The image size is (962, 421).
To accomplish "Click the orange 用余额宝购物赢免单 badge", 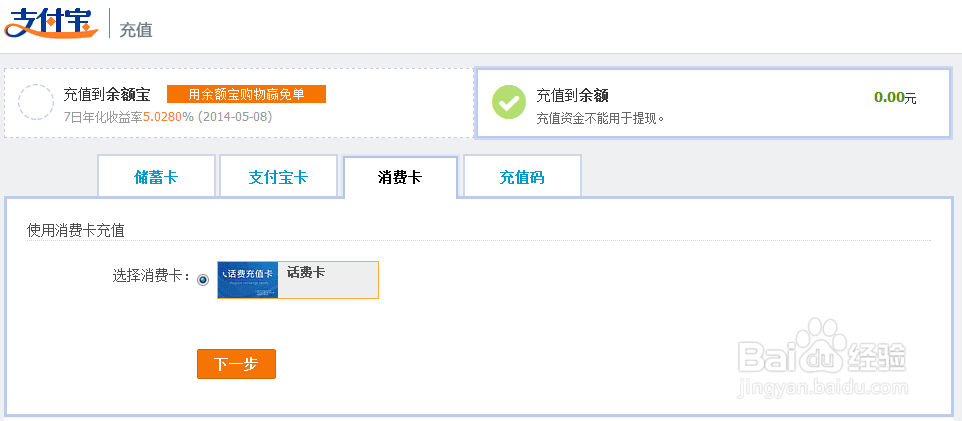I will (x=246, y=95).
